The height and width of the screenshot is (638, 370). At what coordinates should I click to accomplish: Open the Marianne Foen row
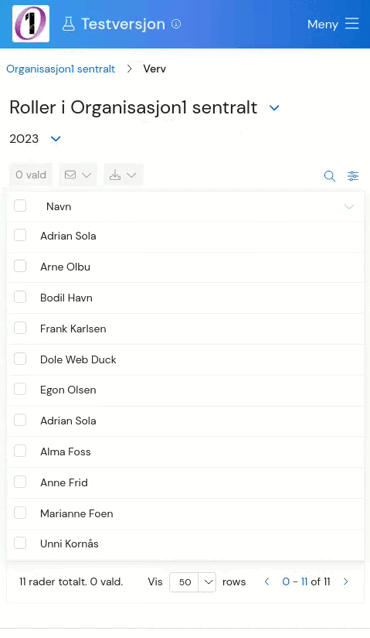pos(185,513)
